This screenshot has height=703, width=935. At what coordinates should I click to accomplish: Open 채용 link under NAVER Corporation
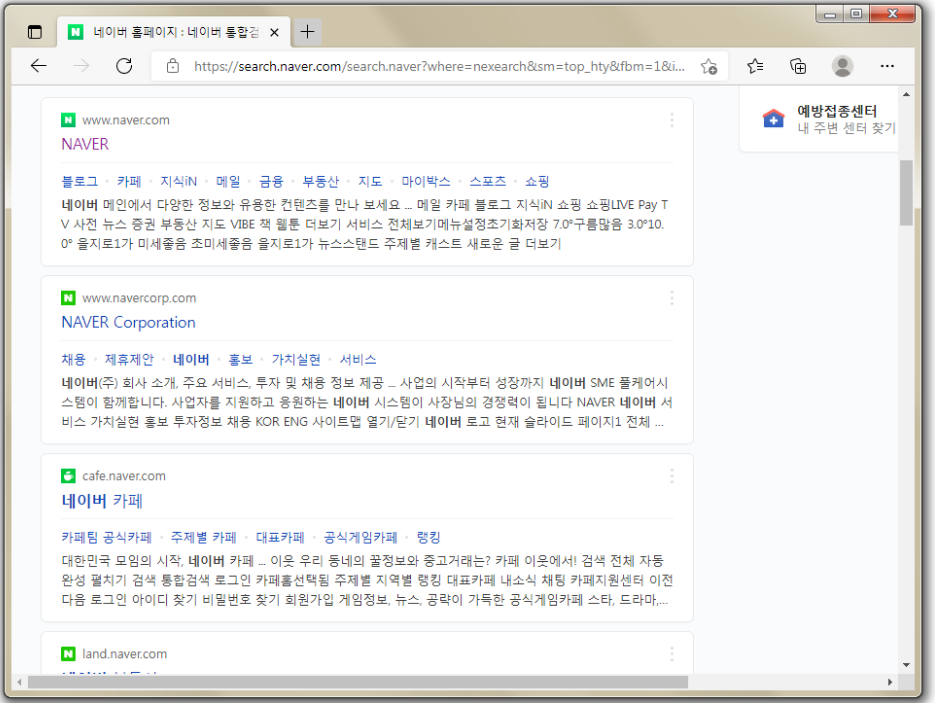point(73,360)
